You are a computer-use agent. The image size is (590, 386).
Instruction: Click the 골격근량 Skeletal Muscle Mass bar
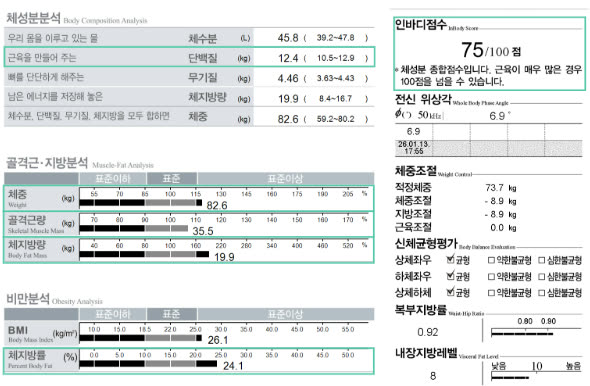[x=134, y=228]
